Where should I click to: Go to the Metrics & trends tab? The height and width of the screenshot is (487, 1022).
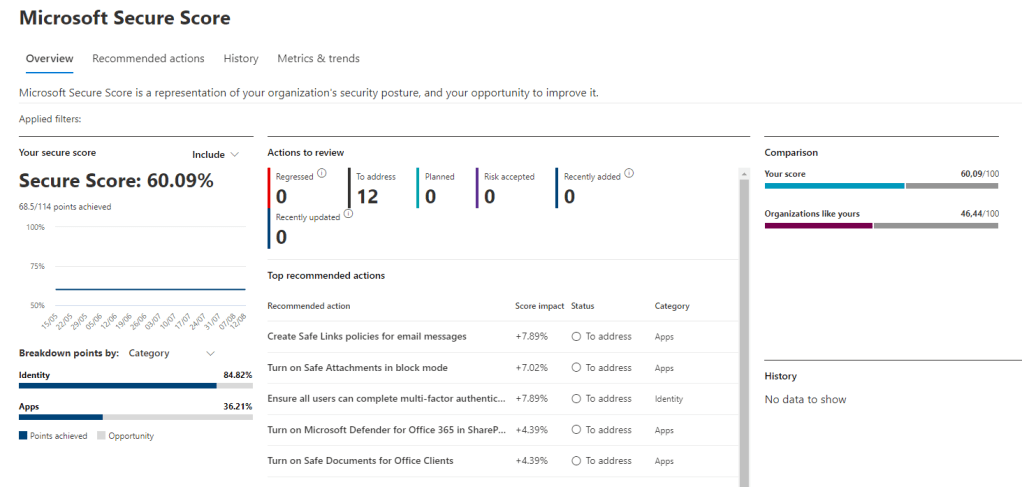pyautogui.click(x=318, y=59)
